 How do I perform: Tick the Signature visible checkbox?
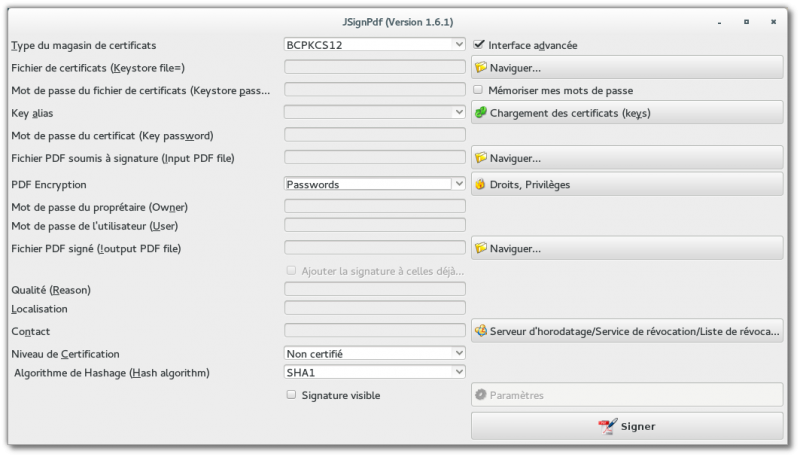(292, 395)
